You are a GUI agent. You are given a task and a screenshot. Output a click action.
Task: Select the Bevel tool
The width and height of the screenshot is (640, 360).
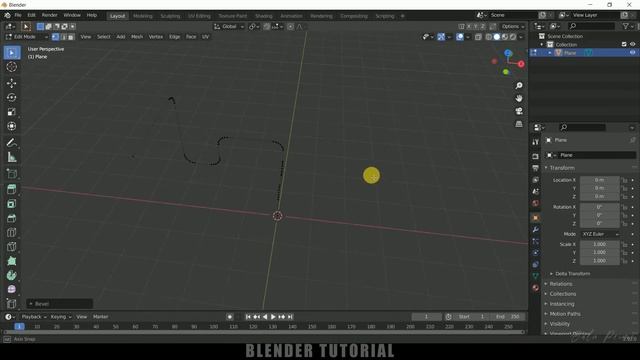coord(12,218)
